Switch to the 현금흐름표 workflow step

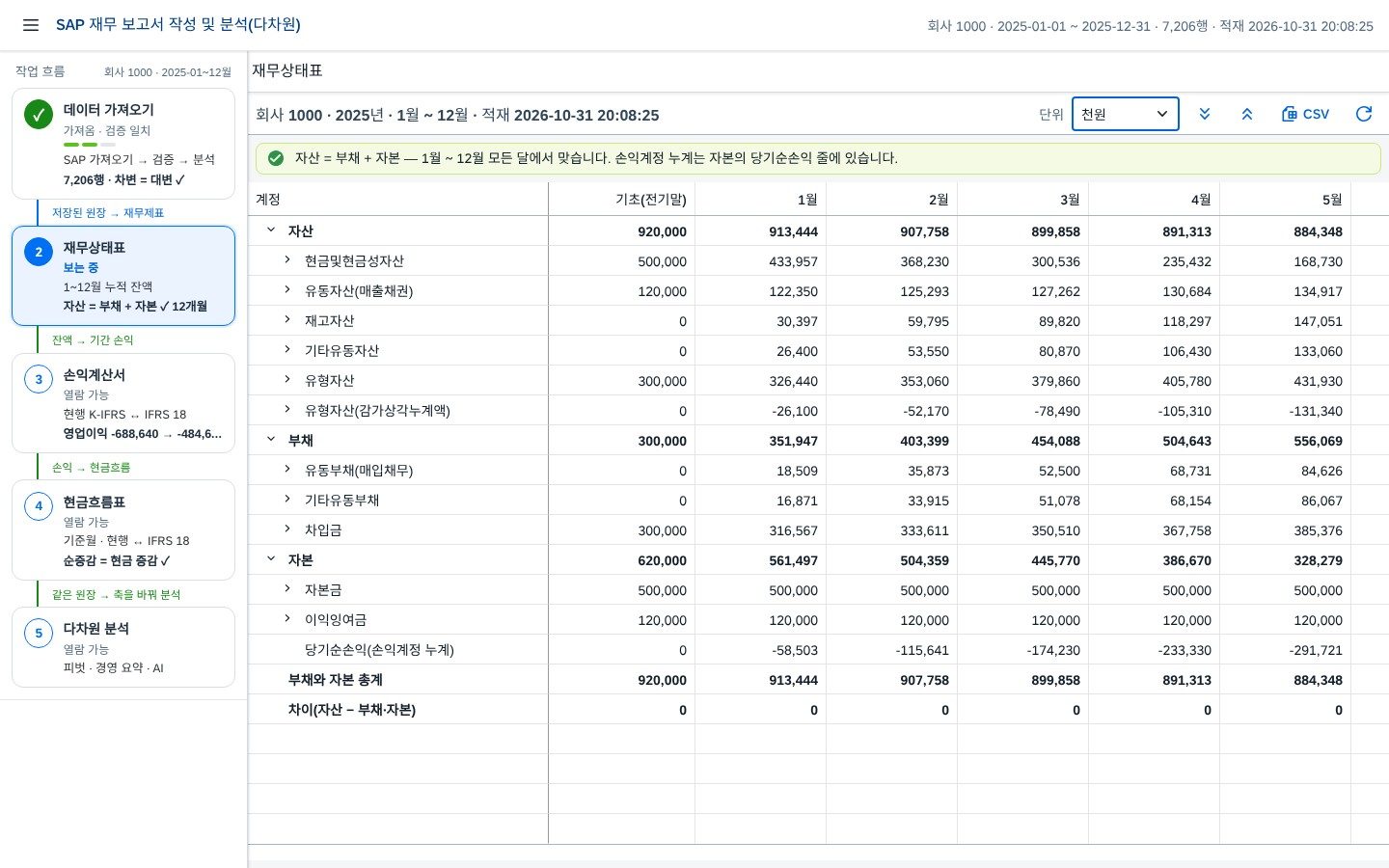123,530
